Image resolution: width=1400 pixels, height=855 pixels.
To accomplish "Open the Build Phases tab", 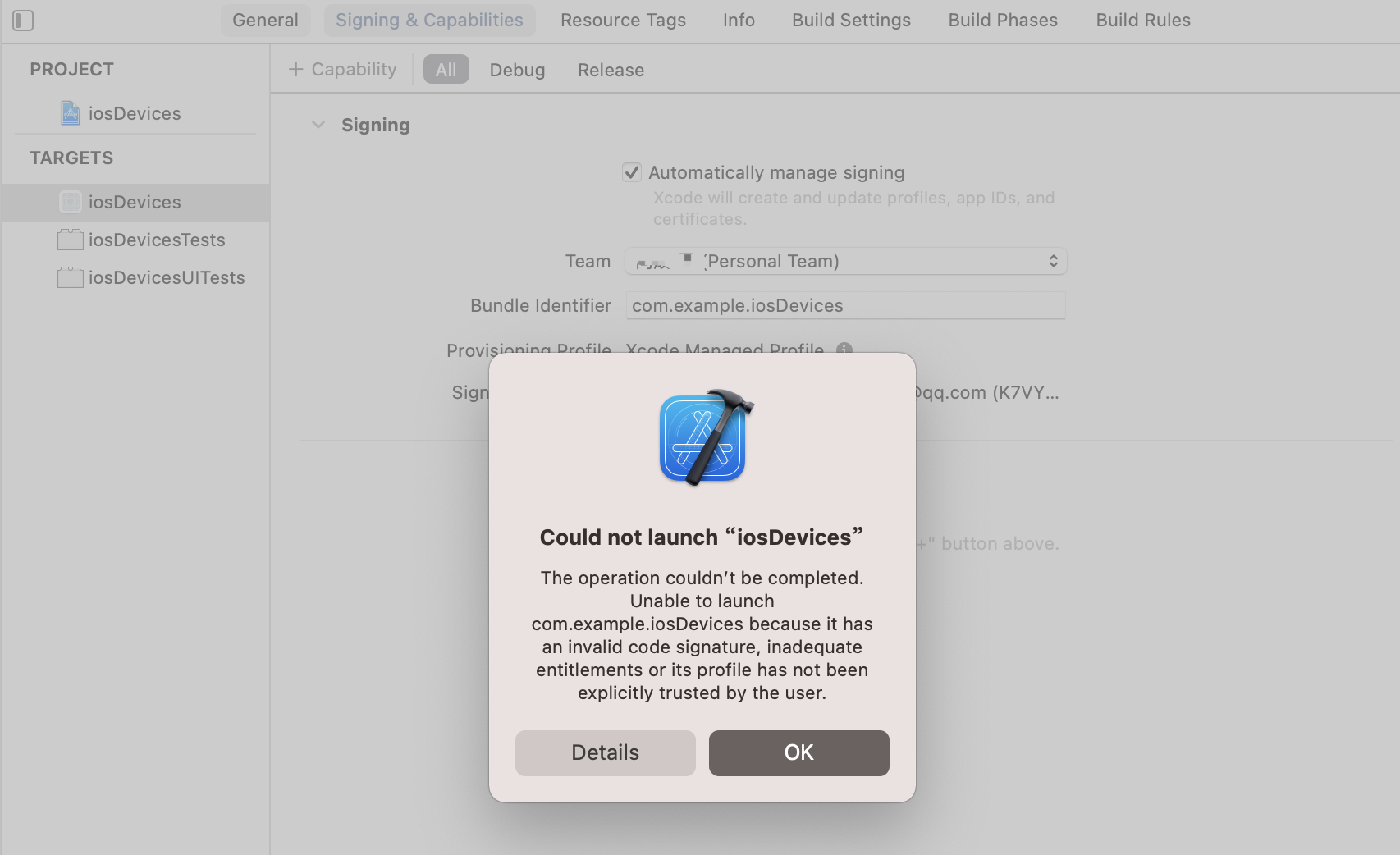I will click(x=1003, y=20).
